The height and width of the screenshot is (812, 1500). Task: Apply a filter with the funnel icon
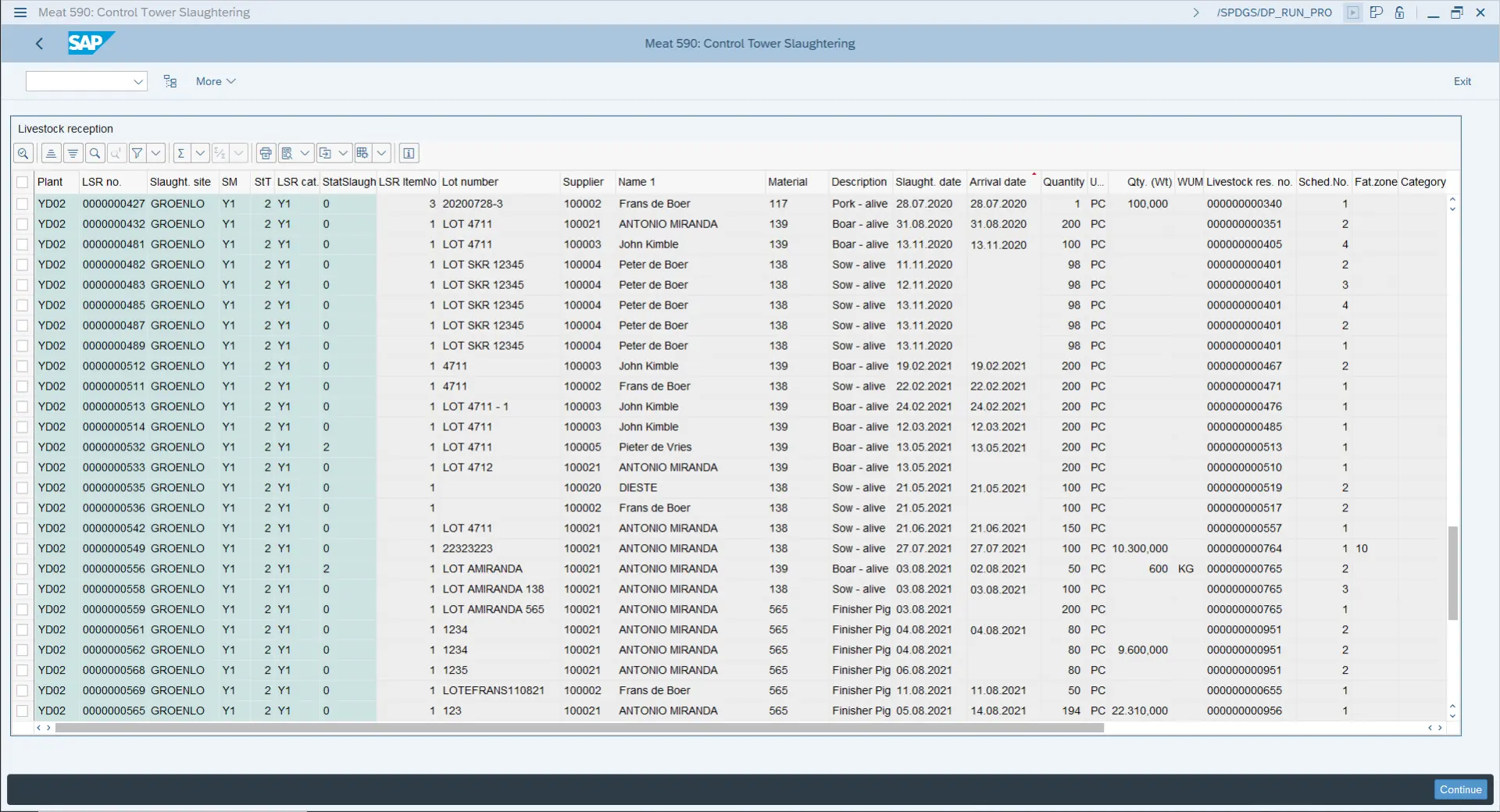coord(137,153)
